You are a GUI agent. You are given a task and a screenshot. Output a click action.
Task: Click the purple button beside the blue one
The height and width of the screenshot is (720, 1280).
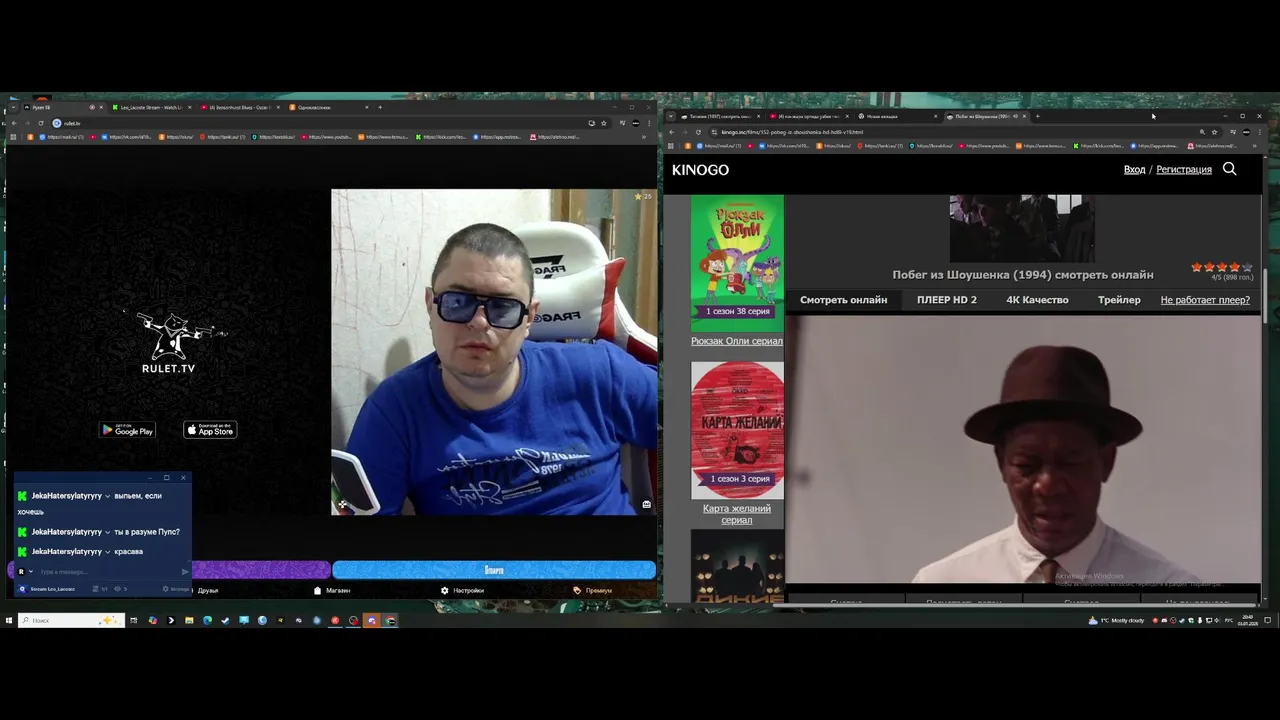261,570
